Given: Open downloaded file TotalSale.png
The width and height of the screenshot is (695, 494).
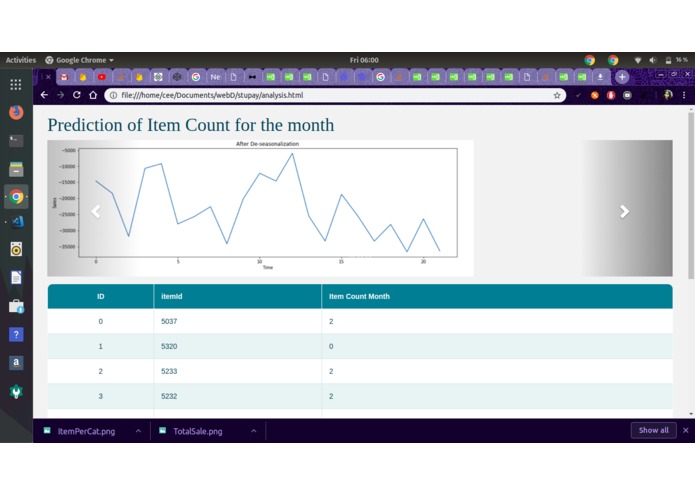Looking at the screenshot, I should pyautogui.click(x=198, y=431).
